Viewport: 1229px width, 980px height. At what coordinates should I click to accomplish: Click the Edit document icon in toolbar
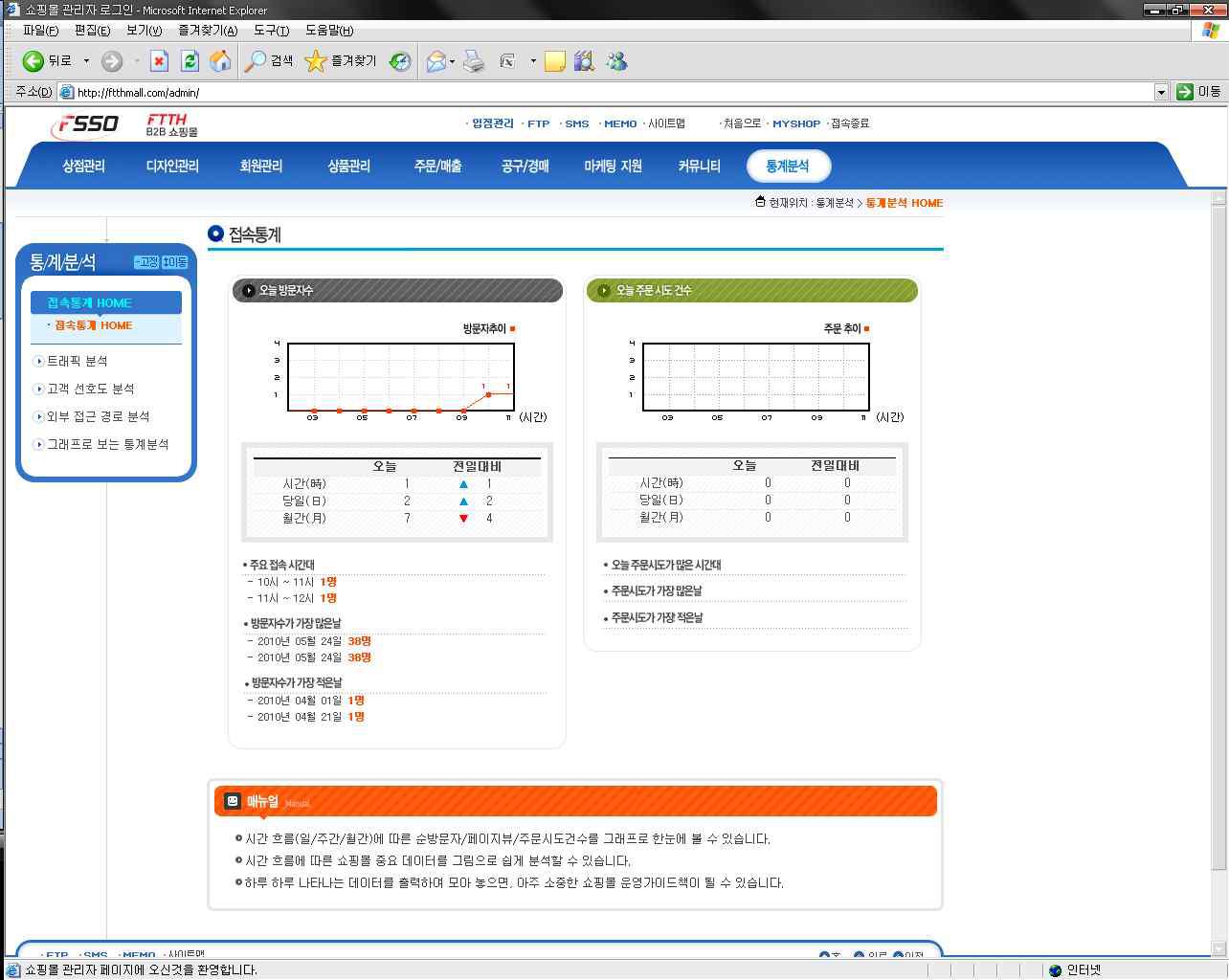(x=508, y=61)
